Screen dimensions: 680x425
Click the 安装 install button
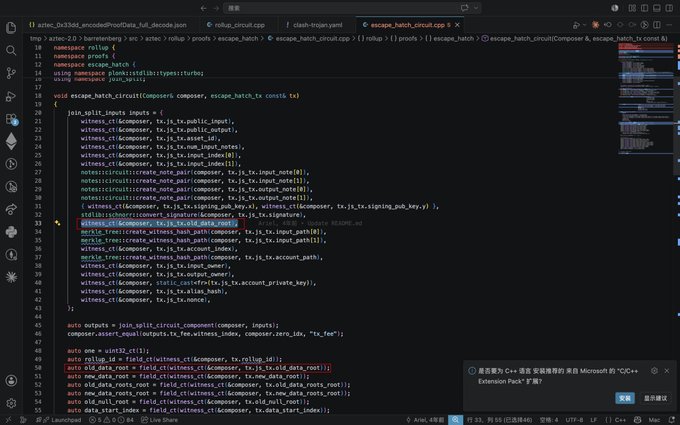pos(625,398)
